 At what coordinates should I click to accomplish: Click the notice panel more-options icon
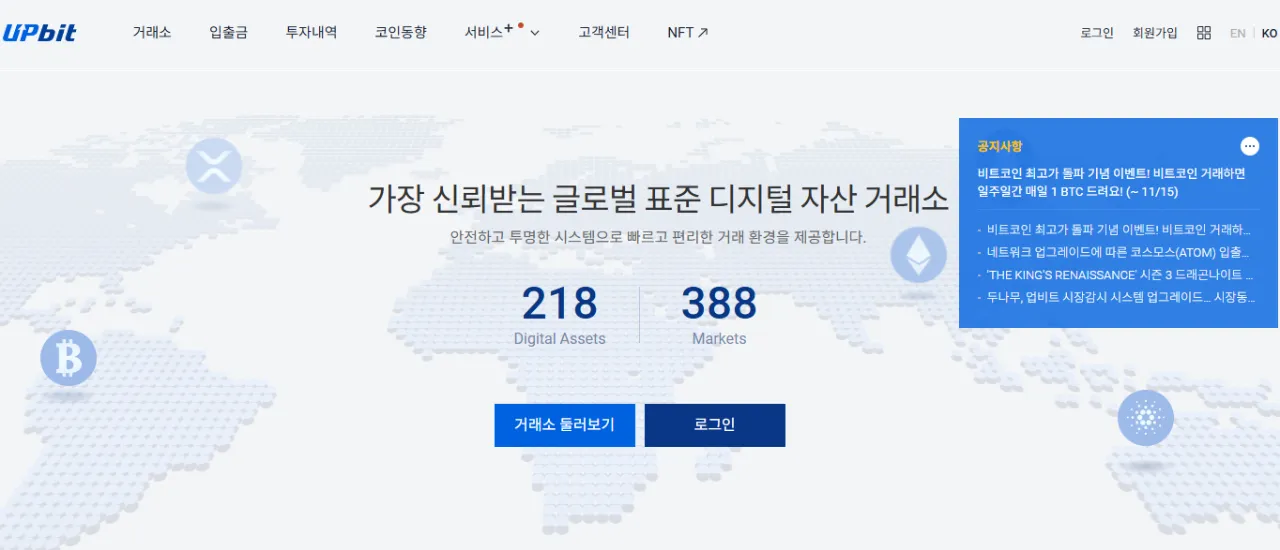click(1249, 146)
